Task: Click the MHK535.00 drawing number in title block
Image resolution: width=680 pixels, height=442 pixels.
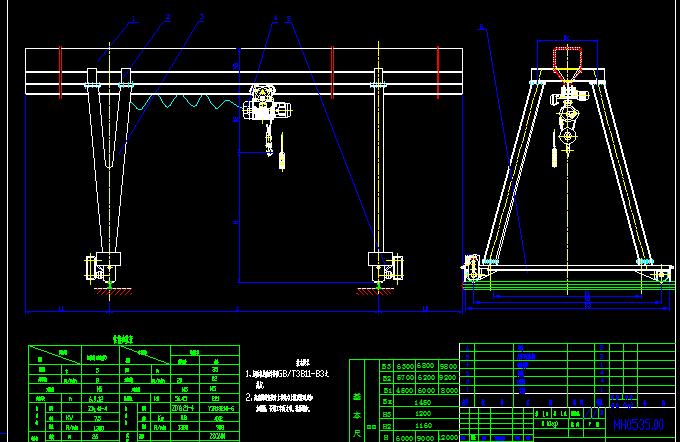Action: tap(638, 426)
